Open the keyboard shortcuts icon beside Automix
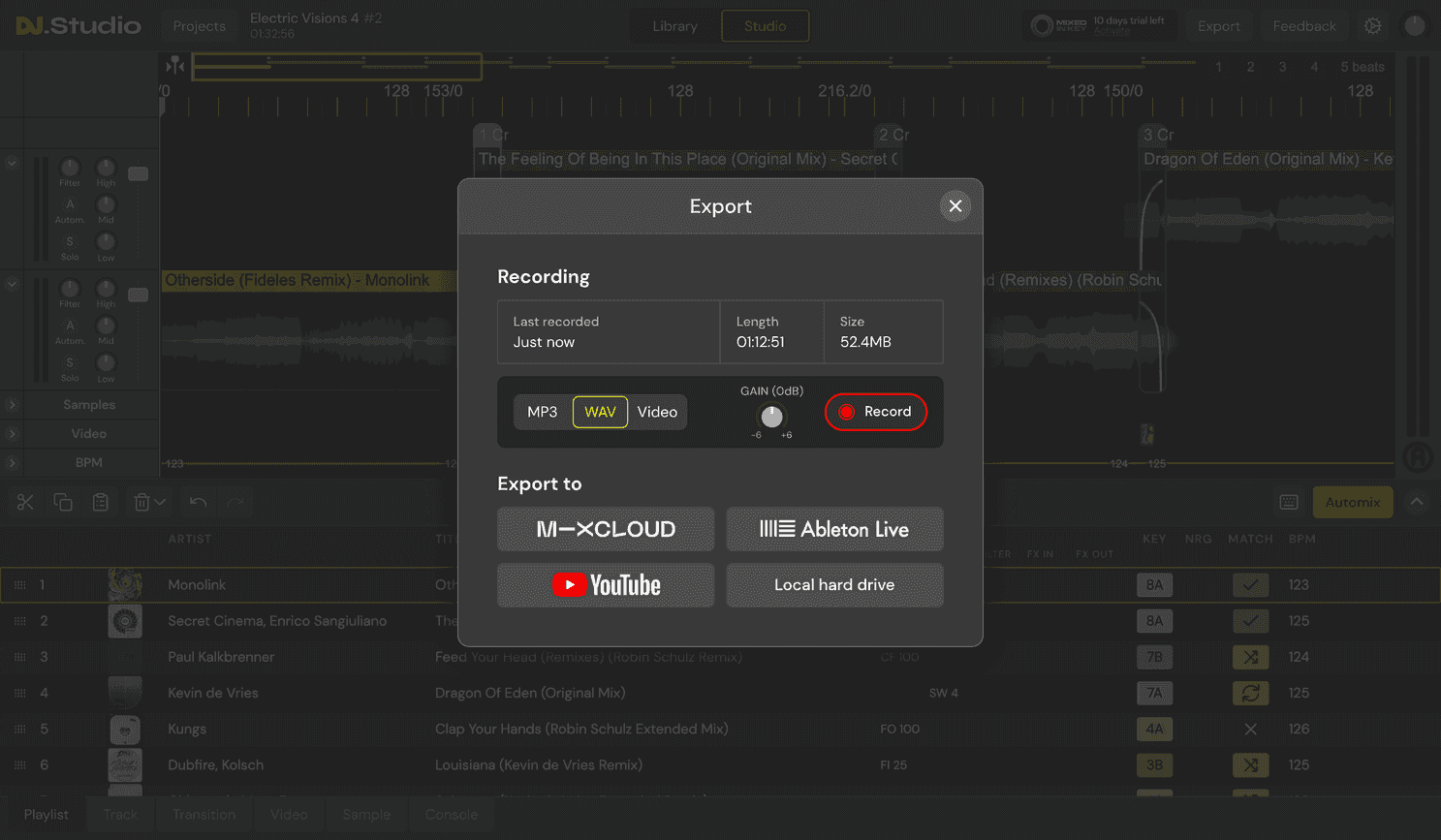Image resolution: width=1441 pixels, height=840 pixels. pos(1289,502)
